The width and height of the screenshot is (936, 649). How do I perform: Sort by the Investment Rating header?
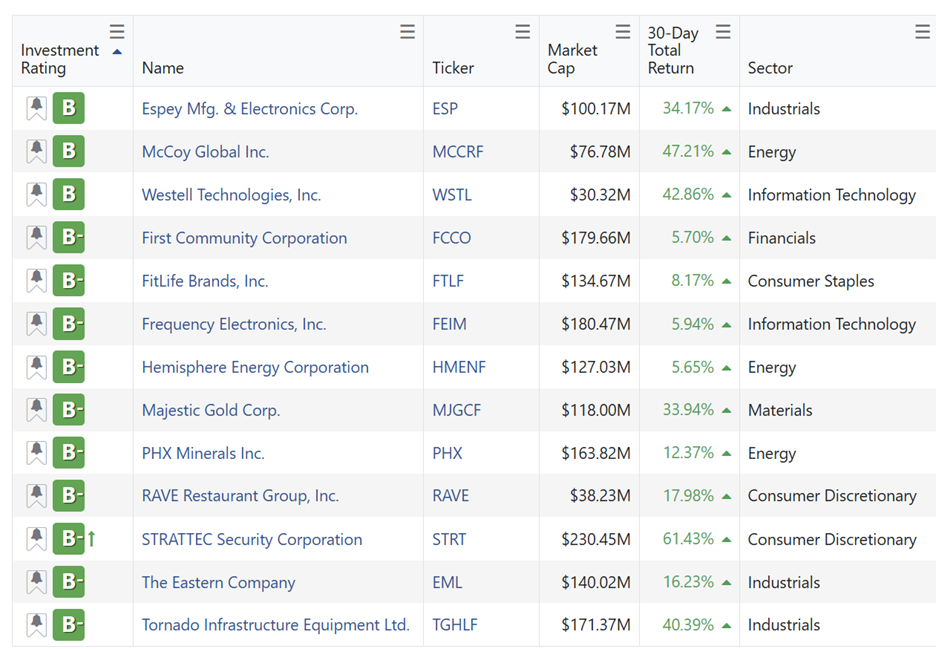point(60,59)
